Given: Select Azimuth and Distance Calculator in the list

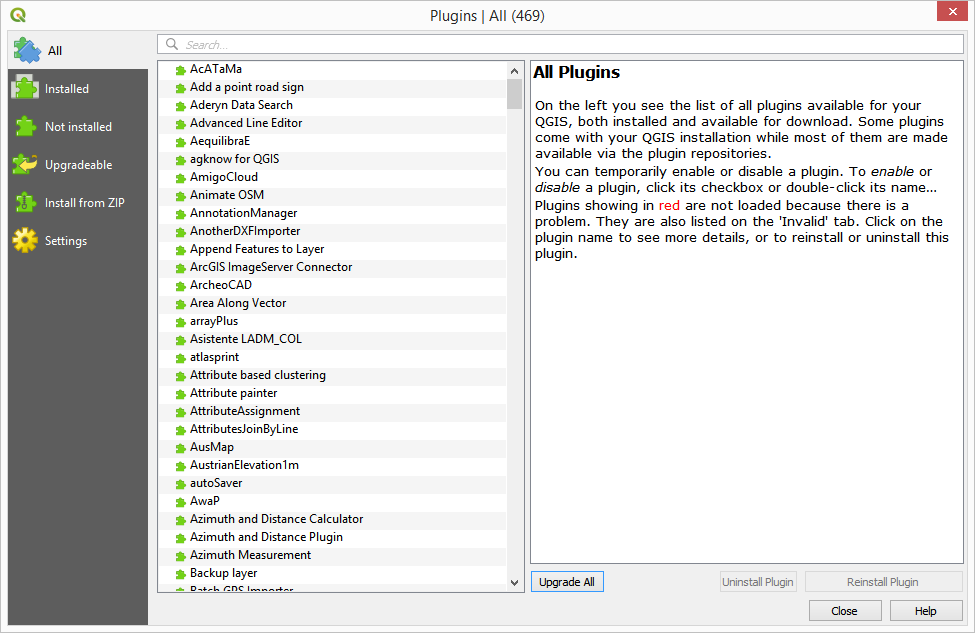Looking at the screenshot, I should (277, 519).
